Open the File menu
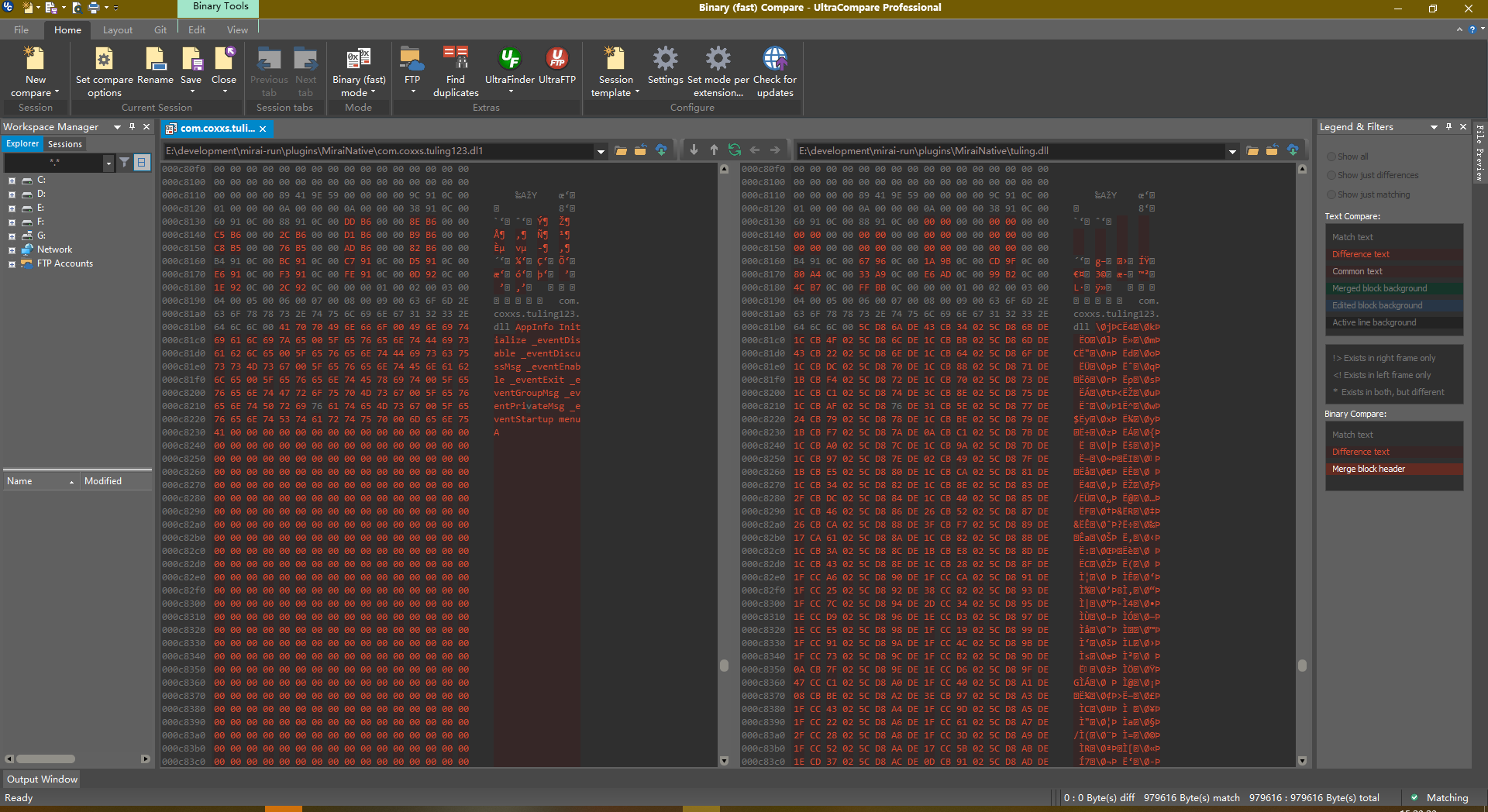Image resolution: width=1488 pixels, height=812 pixels. coord(21,30)
